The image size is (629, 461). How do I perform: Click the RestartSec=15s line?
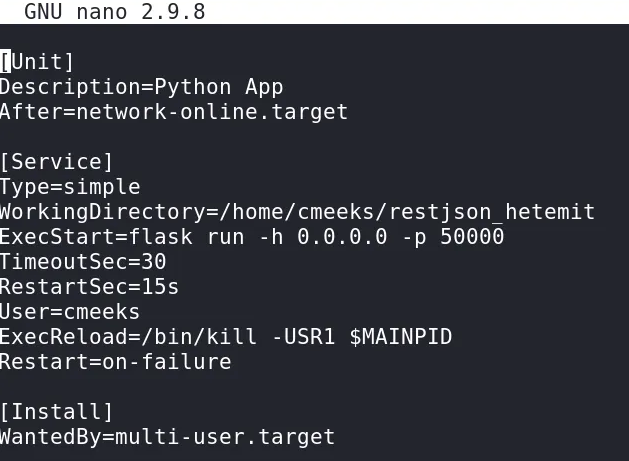coord(89,287)
